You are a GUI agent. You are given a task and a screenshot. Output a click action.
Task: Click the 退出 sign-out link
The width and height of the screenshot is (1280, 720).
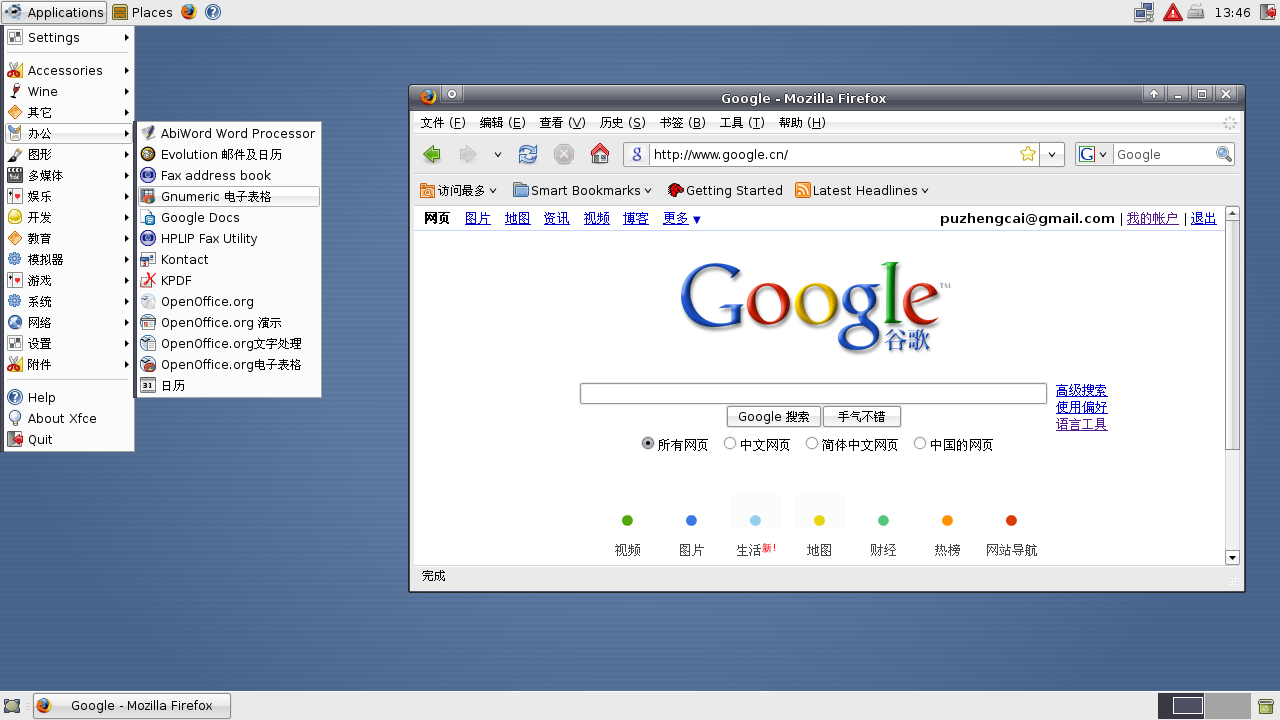1203,218
